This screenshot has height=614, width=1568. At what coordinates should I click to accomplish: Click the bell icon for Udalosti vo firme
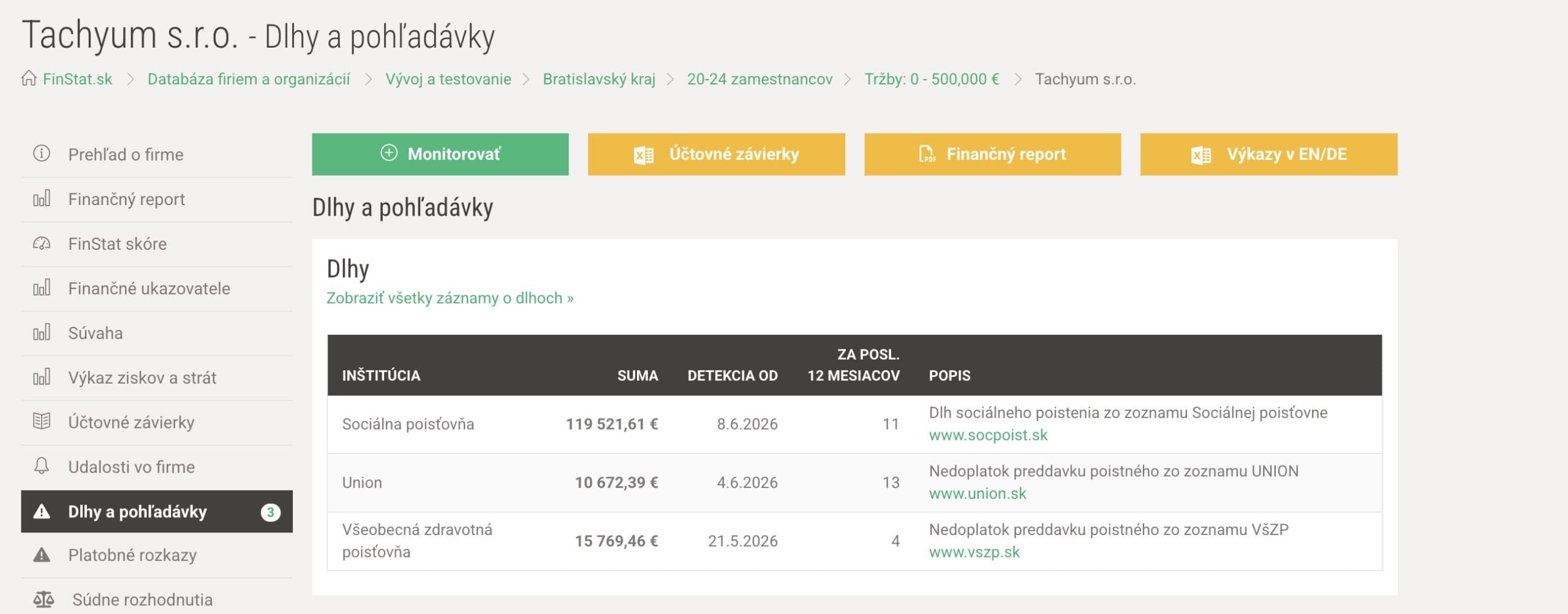click(42, 466)
